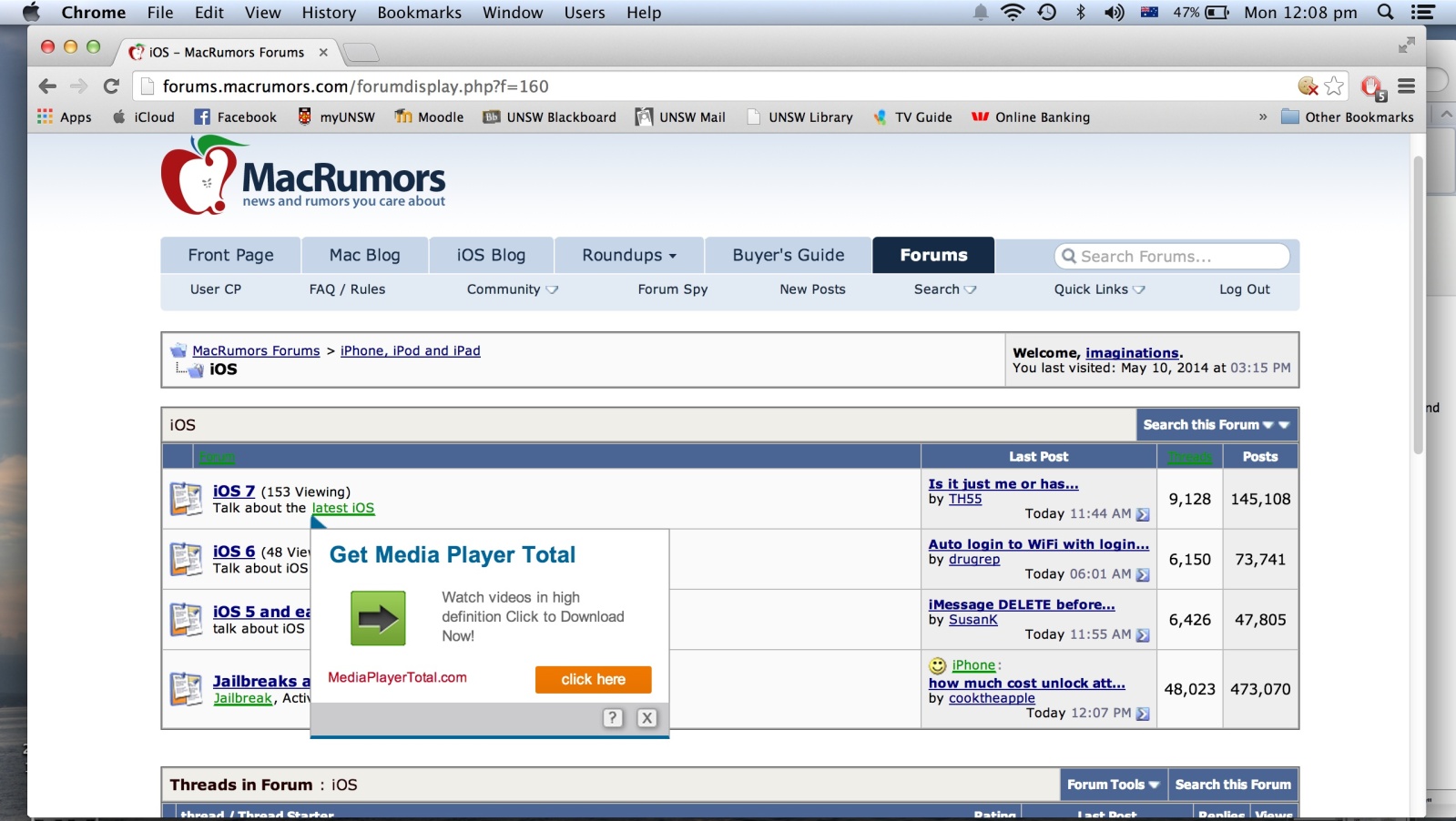Click the green arrow in Media Player ad
The width and height of the screenshot is (1456, 821).
(x=378, y=618)
